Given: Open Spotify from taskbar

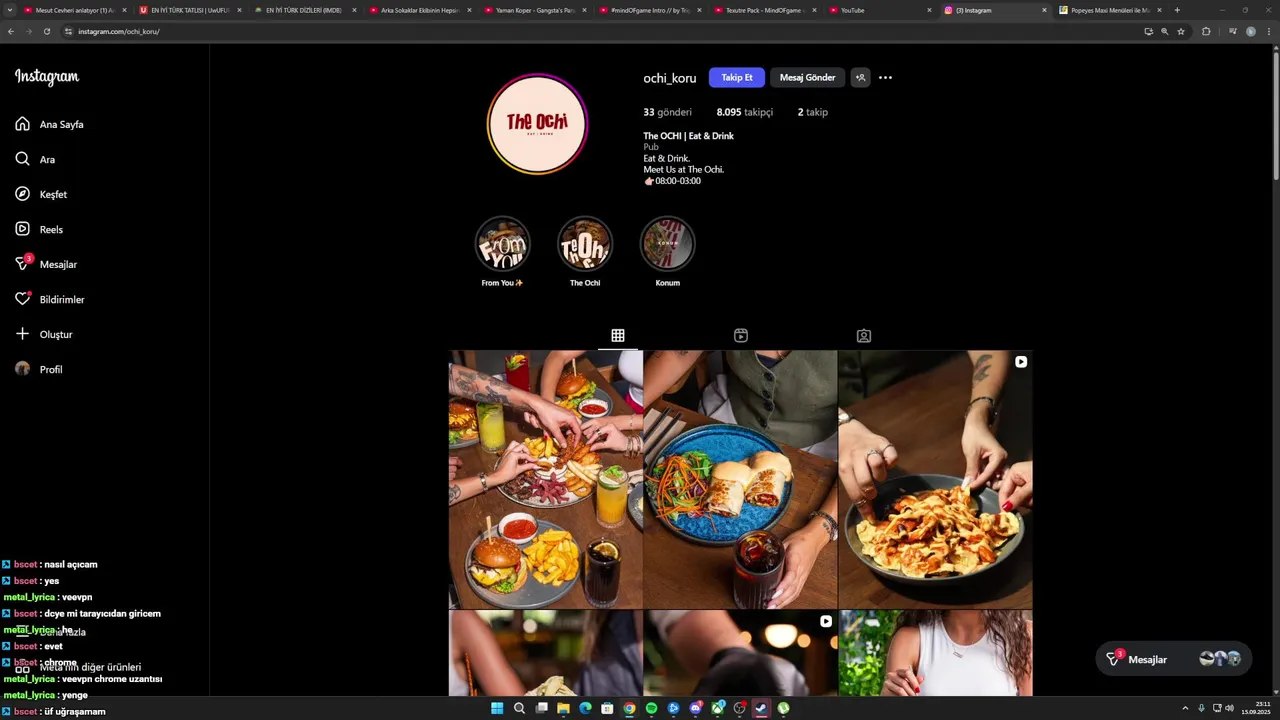Looking at the screenshot, I should click(x=651, y=708).
